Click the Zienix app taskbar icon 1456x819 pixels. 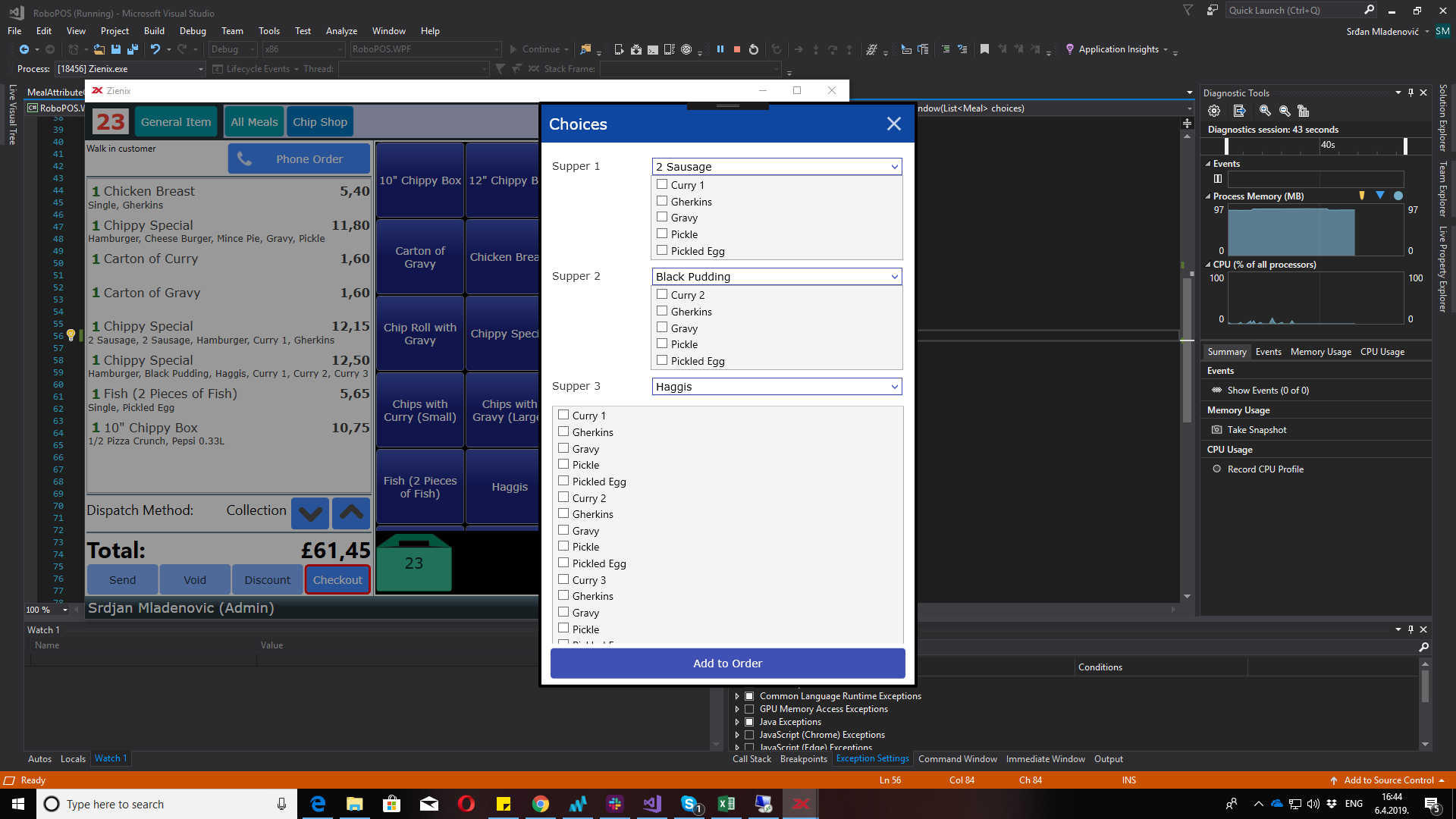[801, 804]
